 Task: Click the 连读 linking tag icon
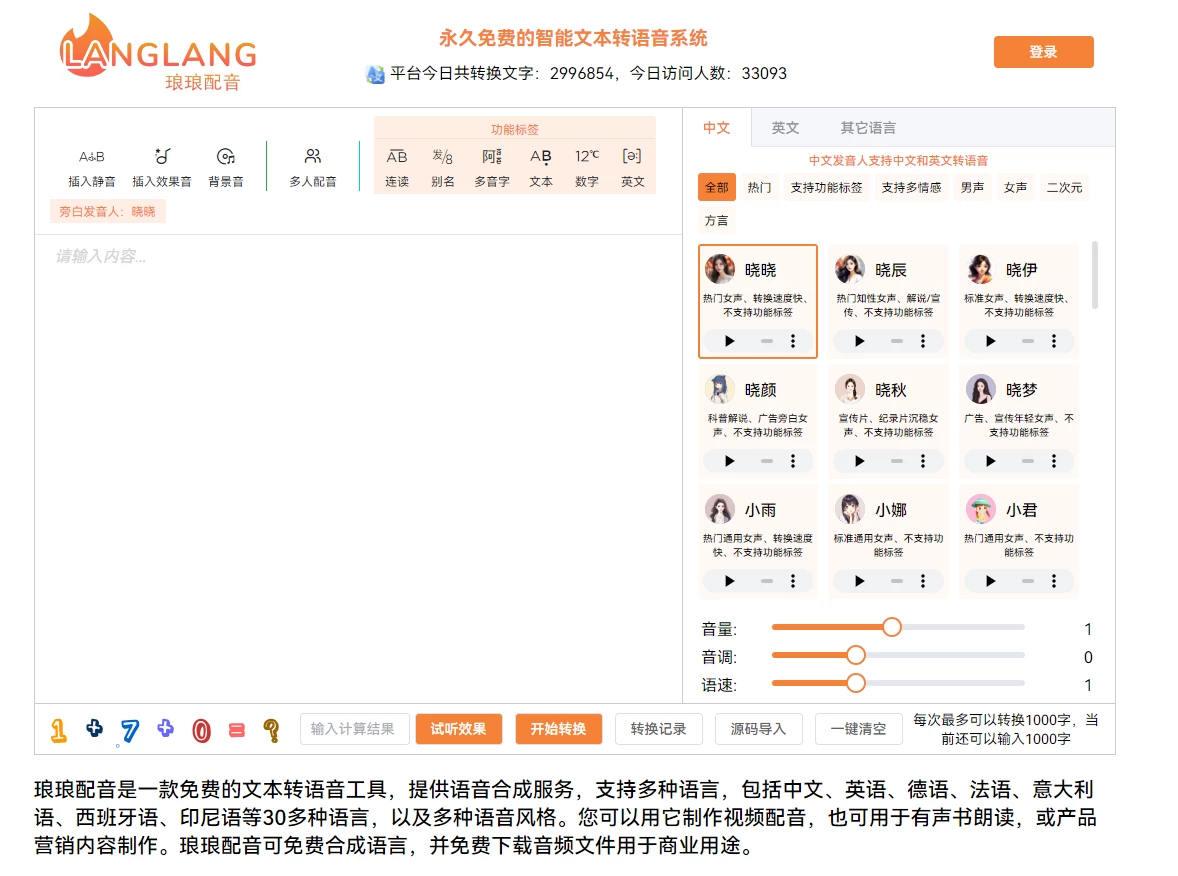coord(396,168)
